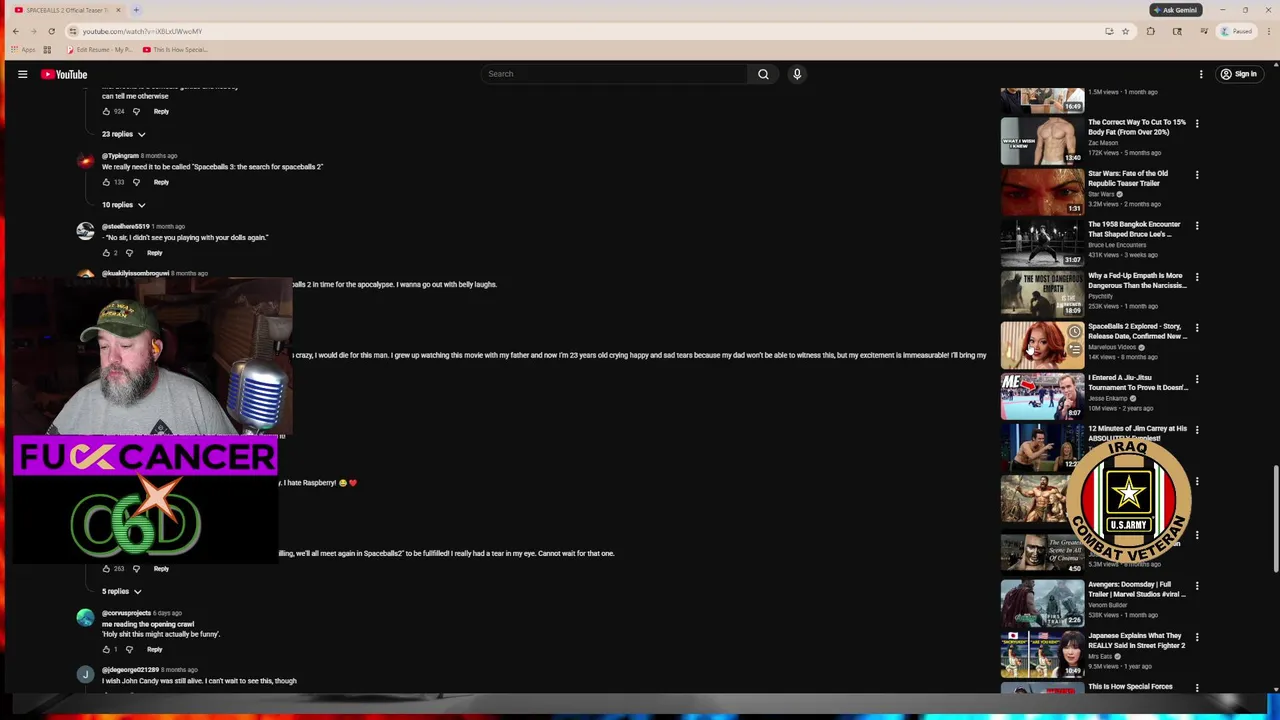The width and height of the screenshot is (1280, 720).
Task: Open the @kuakilyissombroguwi channel name
Action: [135, 273]
